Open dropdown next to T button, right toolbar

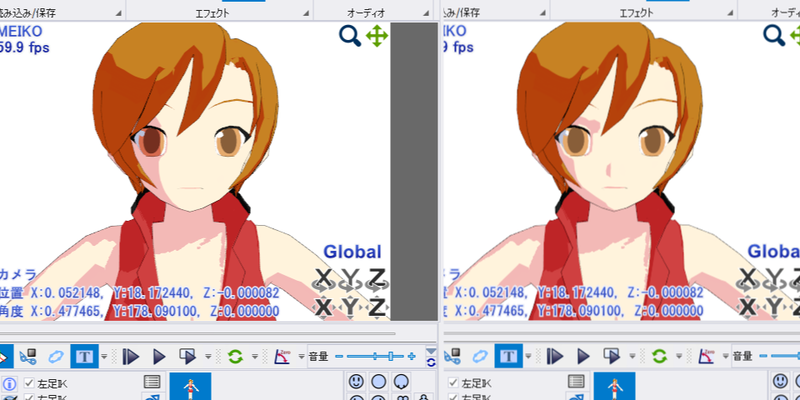pos(529,356)
